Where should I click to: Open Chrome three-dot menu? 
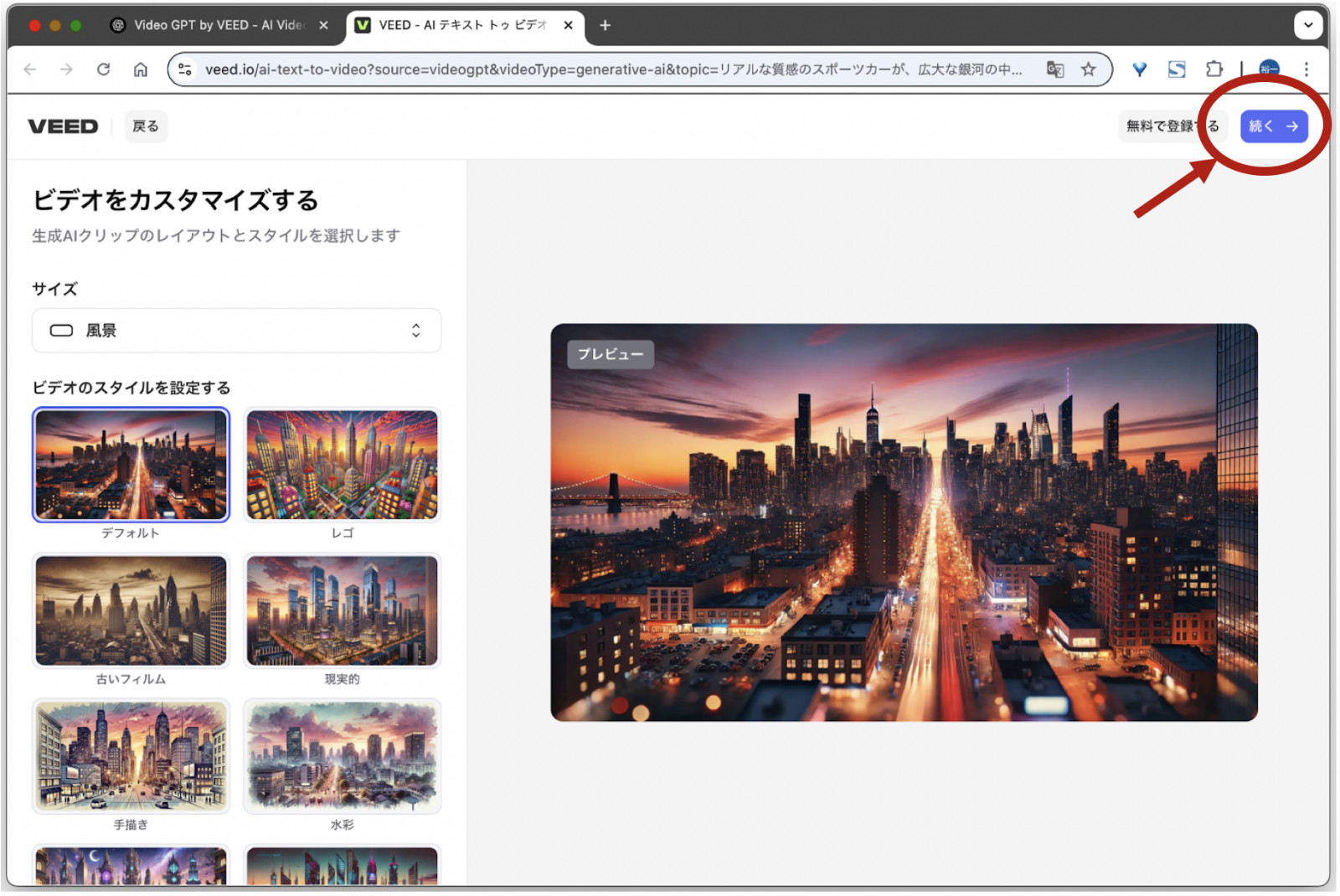click(1306, 70)
